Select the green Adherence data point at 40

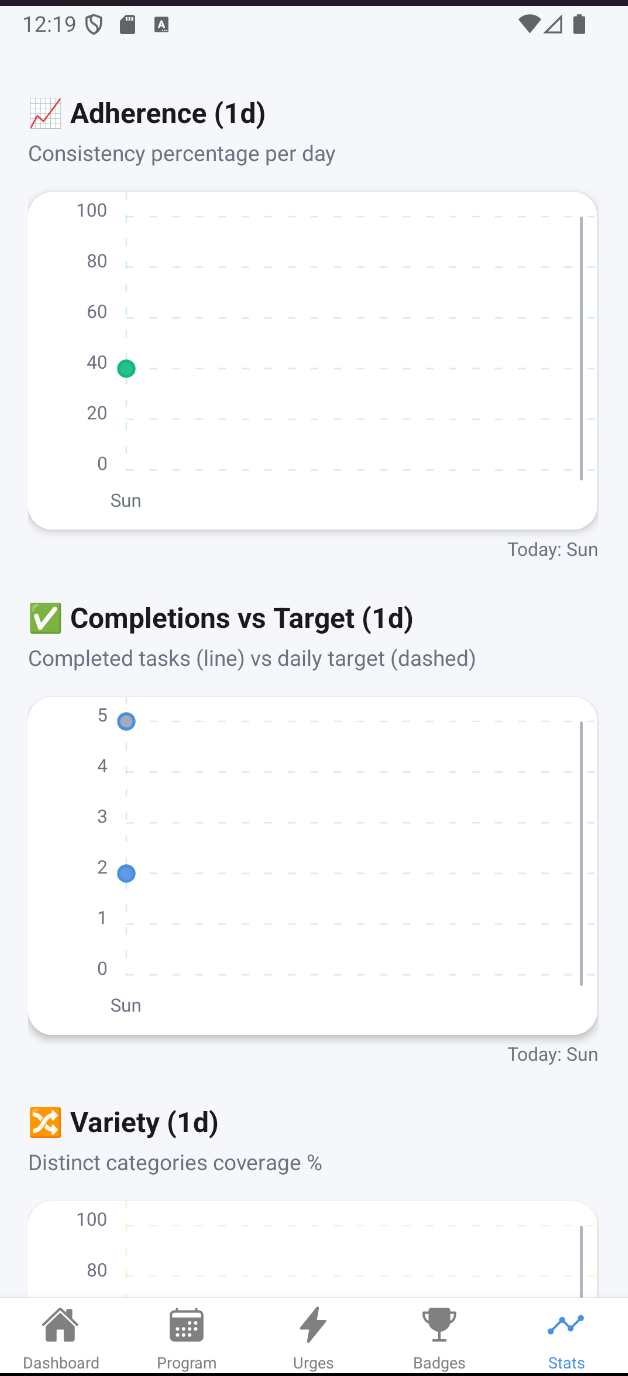126,369
